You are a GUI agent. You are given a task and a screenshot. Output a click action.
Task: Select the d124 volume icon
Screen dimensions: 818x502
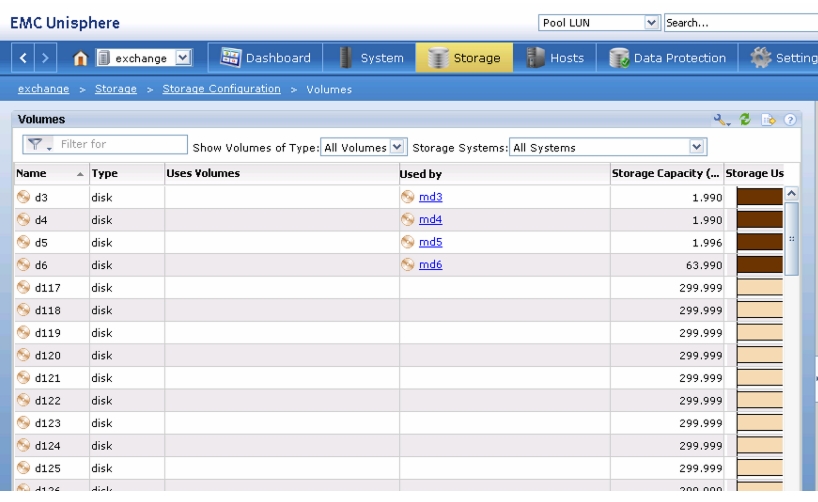(23, 445)
